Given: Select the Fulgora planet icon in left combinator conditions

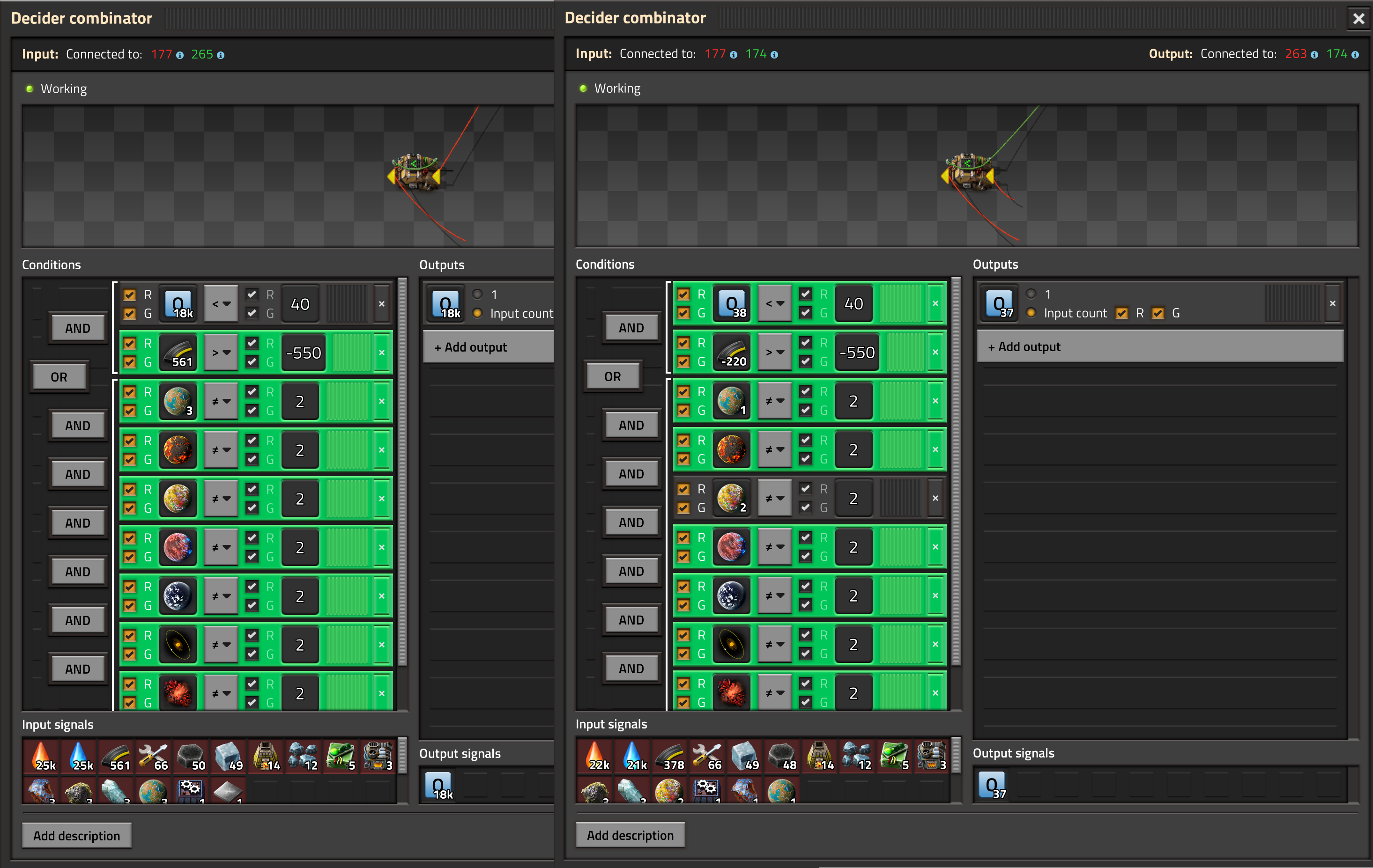Looking at the screenshot, I should coord(178,548).
